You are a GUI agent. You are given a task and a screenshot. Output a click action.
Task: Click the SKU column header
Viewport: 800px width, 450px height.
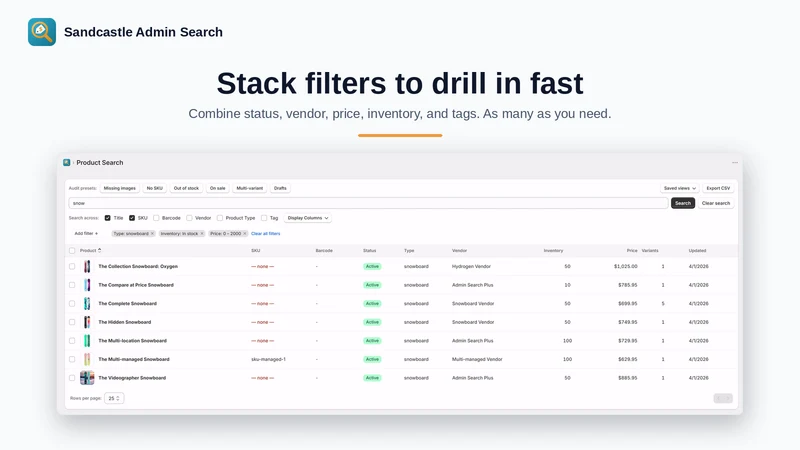click(x=256, y=251)
